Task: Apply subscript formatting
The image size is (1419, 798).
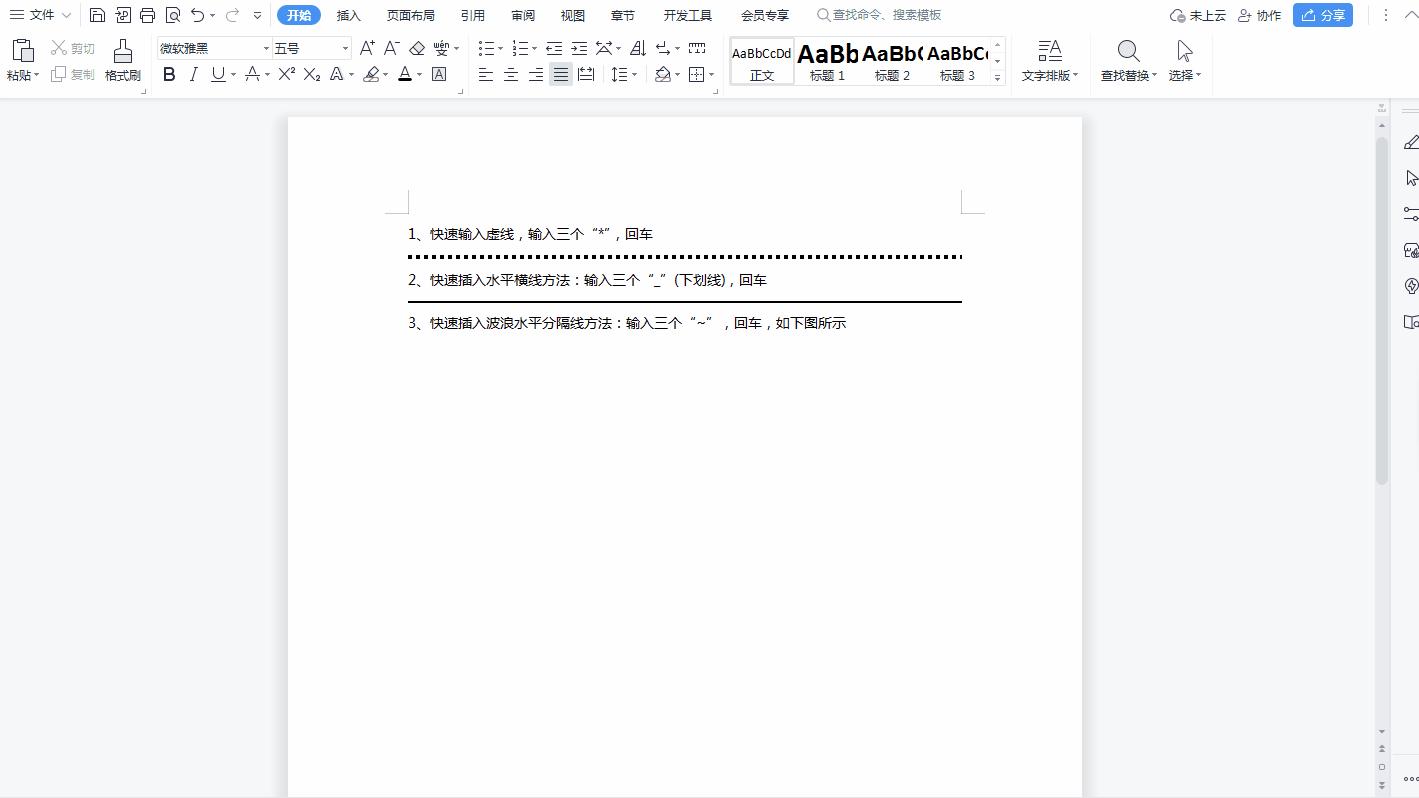Action: tap(311, 73)
